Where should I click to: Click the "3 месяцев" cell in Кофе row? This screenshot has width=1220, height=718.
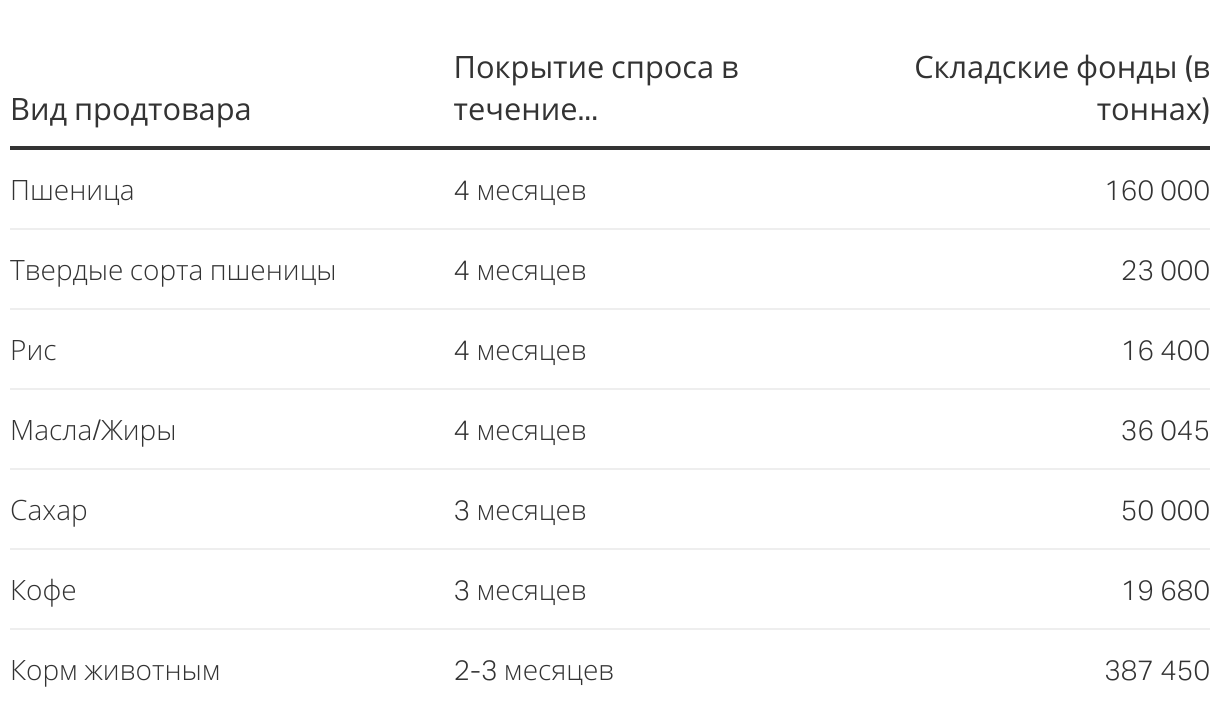point(519,591)
